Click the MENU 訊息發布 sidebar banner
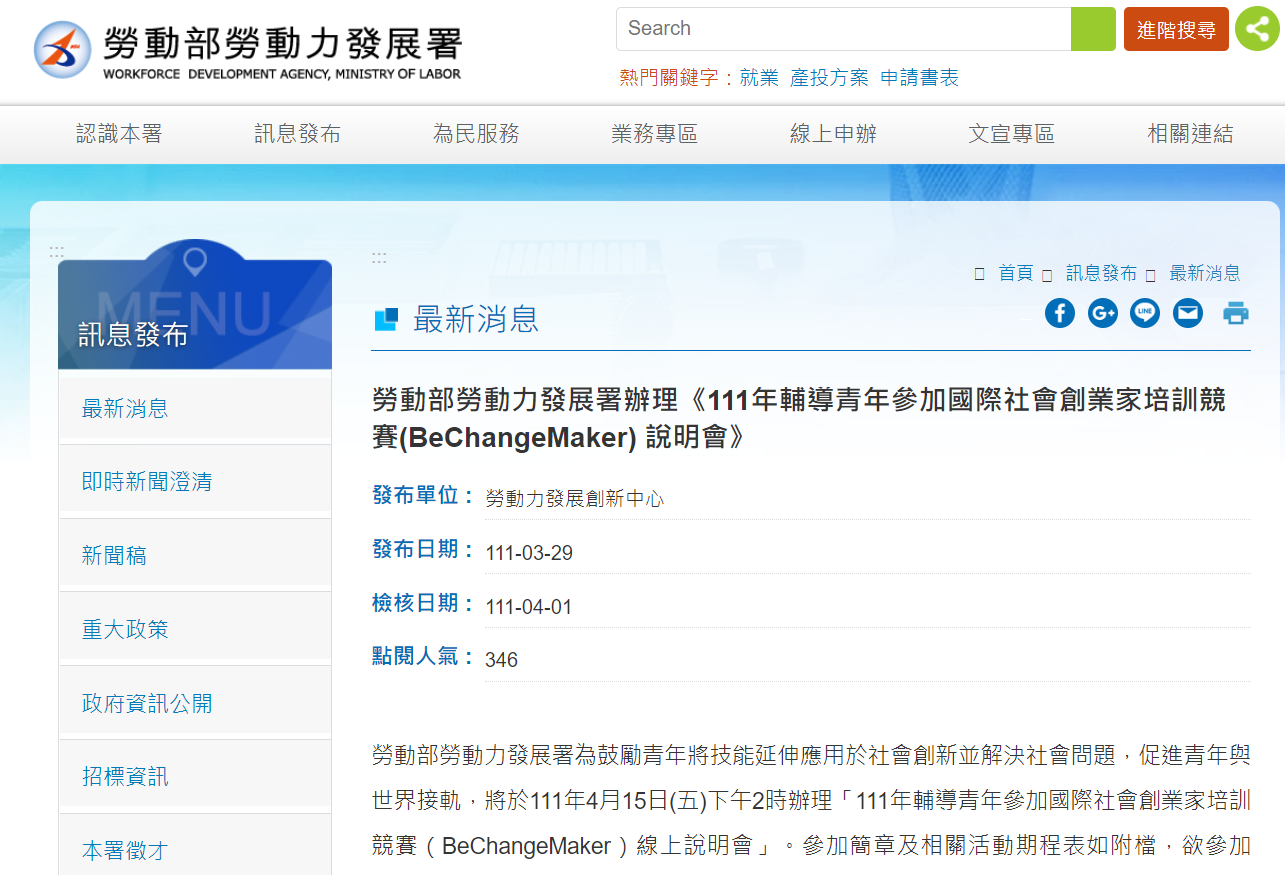 pos(195,305)
